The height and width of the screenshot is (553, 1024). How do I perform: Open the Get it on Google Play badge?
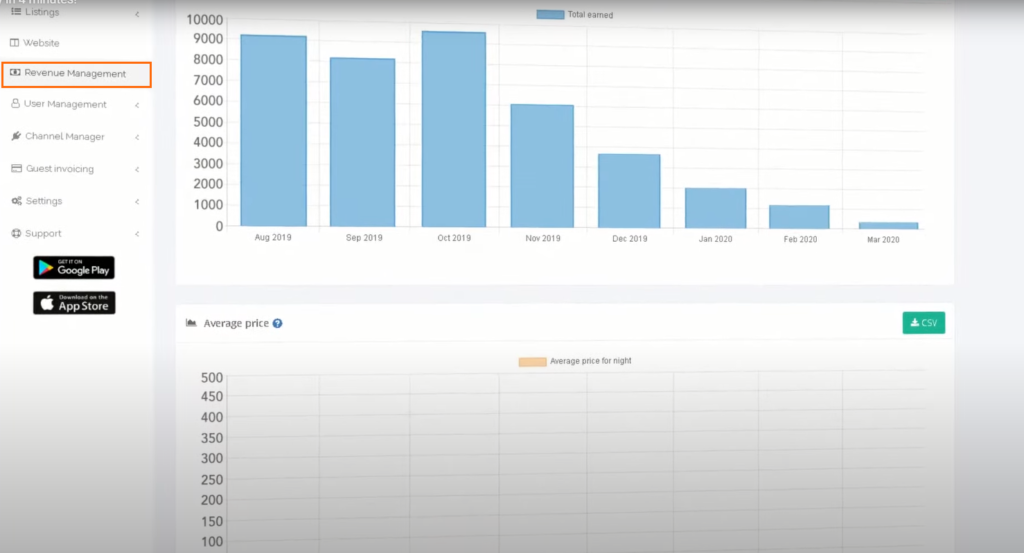74,267
